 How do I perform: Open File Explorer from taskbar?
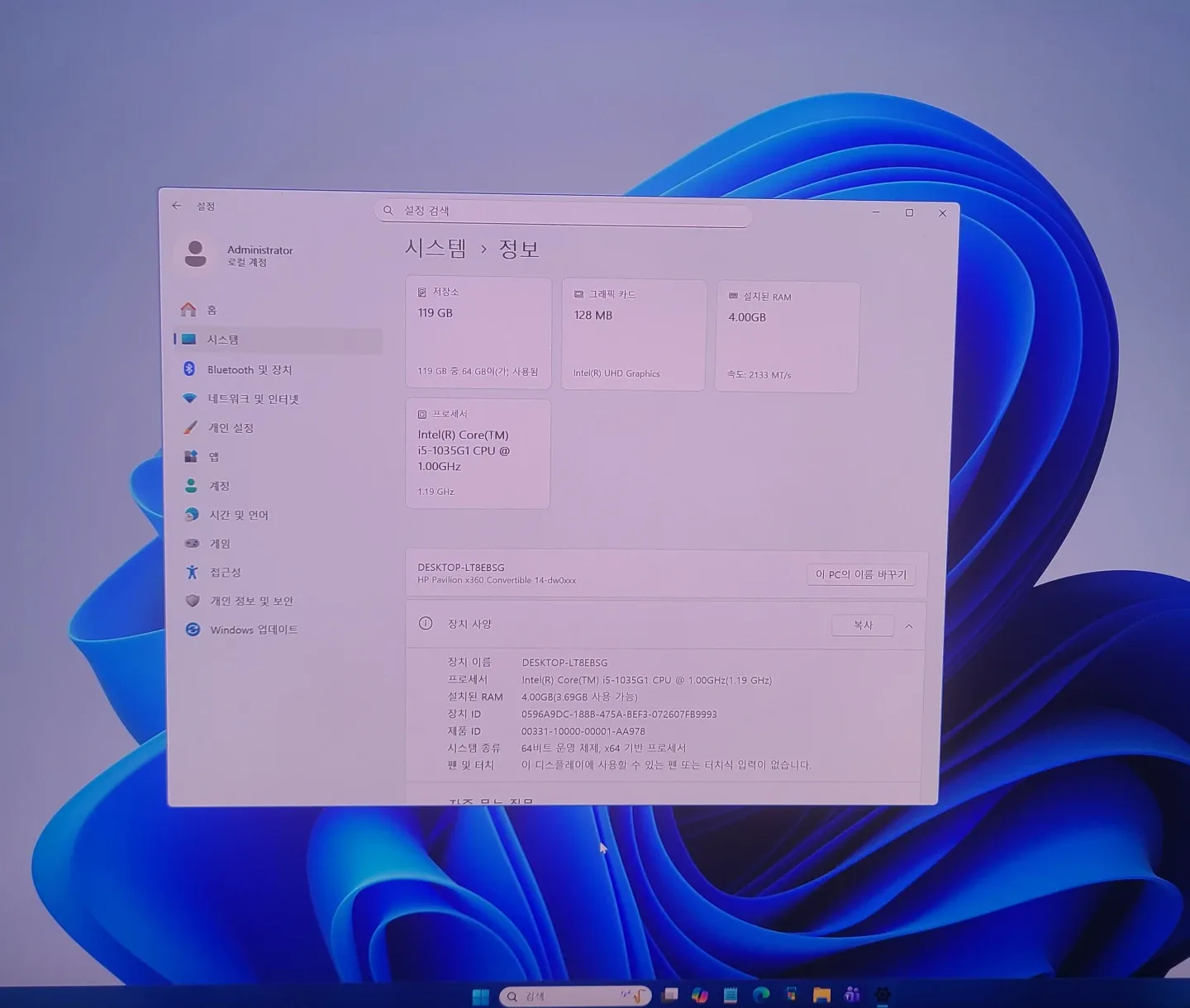tap(821, 995)
